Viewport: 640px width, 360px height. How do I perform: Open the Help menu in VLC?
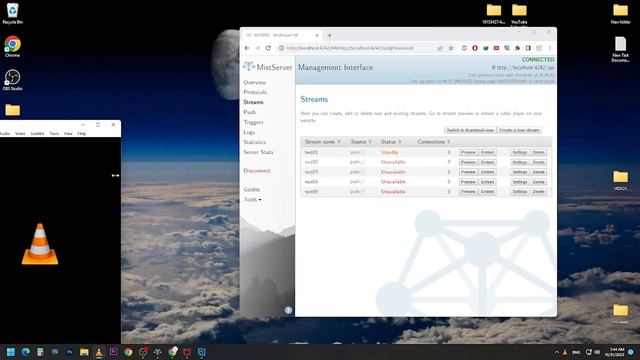[82, 133]
